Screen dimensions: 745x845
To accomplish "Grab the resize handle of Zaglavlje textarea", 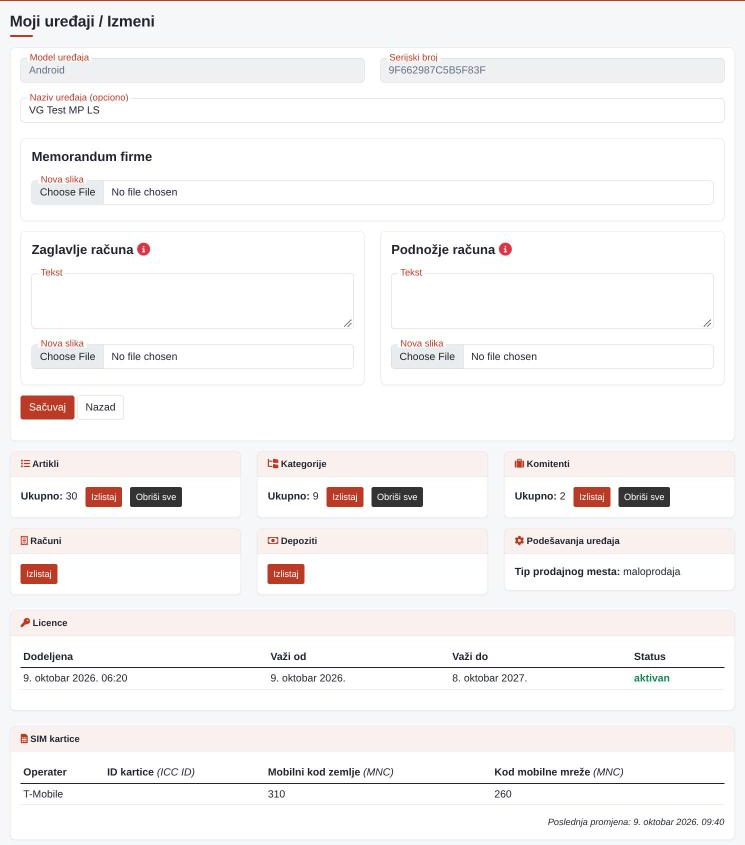I will coord(348,323).
